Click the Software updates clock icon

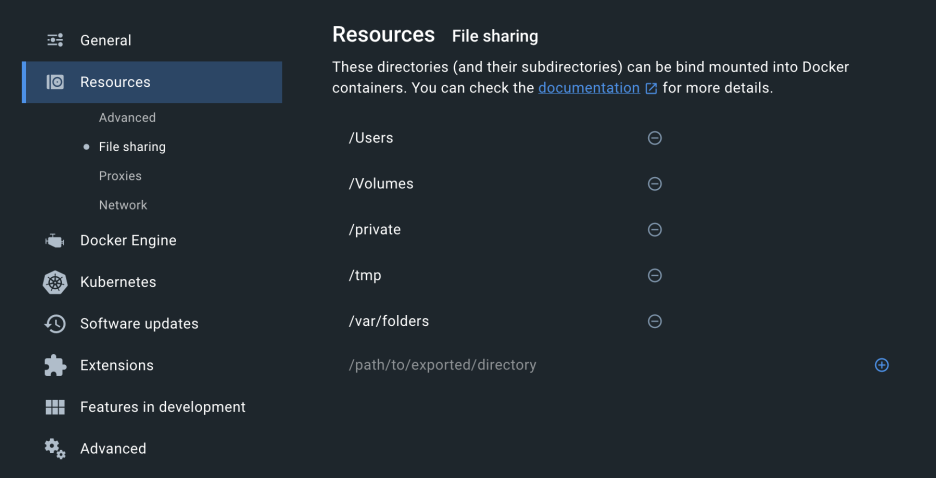click(x=55, y=324)
